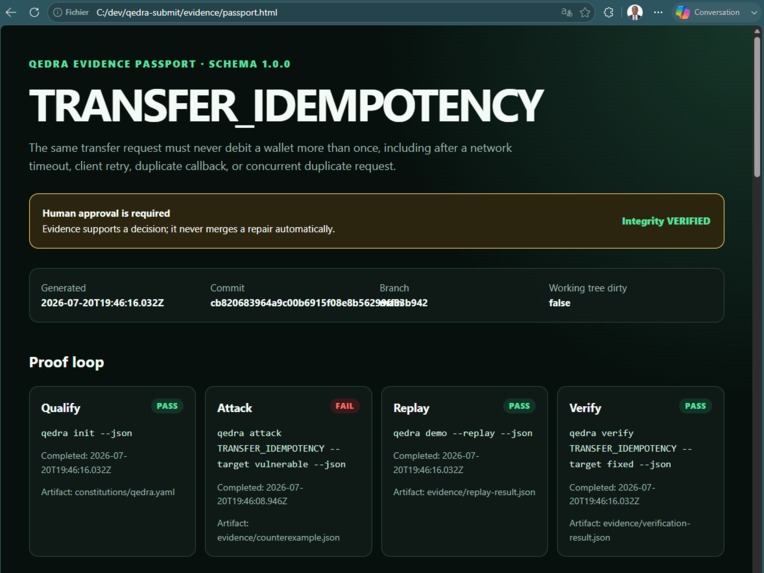Open the browser extensions icon

609,12
